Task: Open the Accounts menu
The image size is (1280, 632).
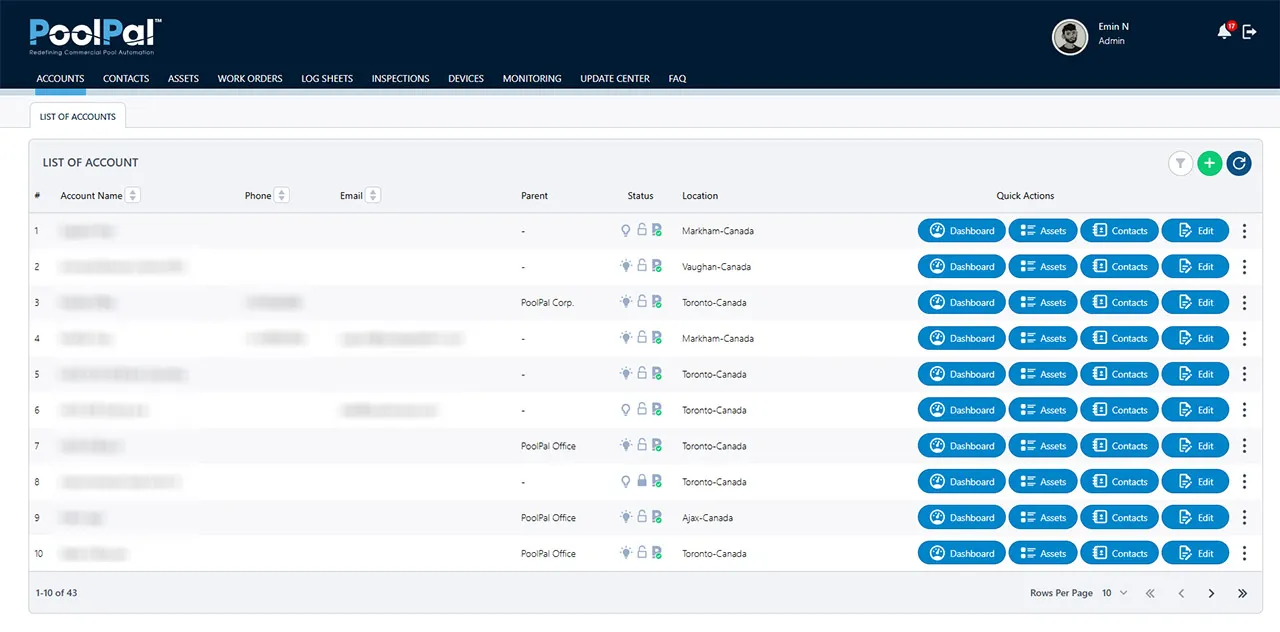Action: click(x=60, y=79)
